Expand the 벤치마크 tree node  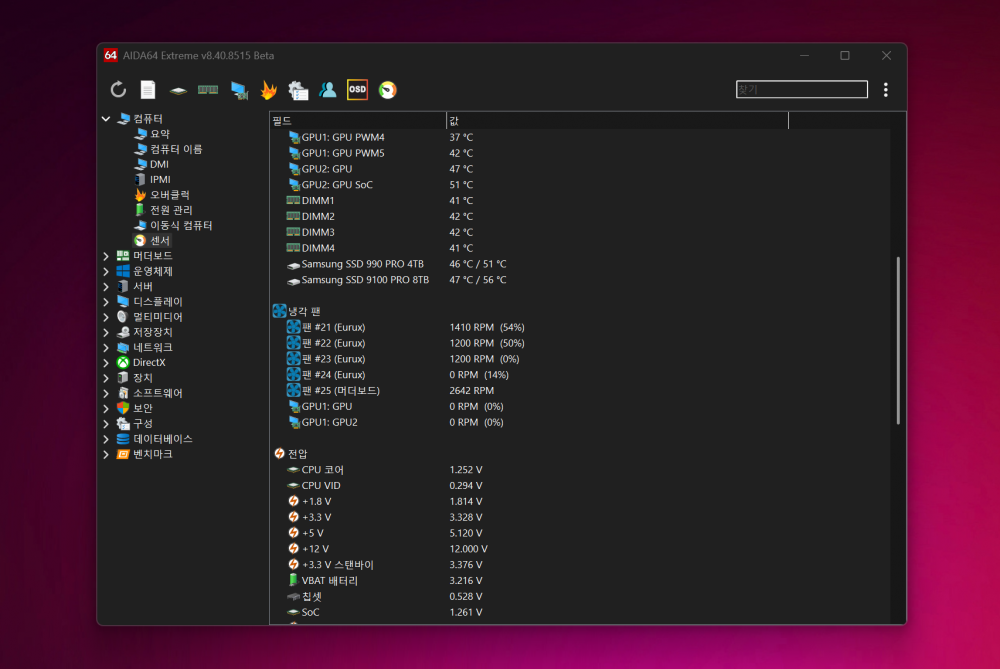tap(106, 454)
